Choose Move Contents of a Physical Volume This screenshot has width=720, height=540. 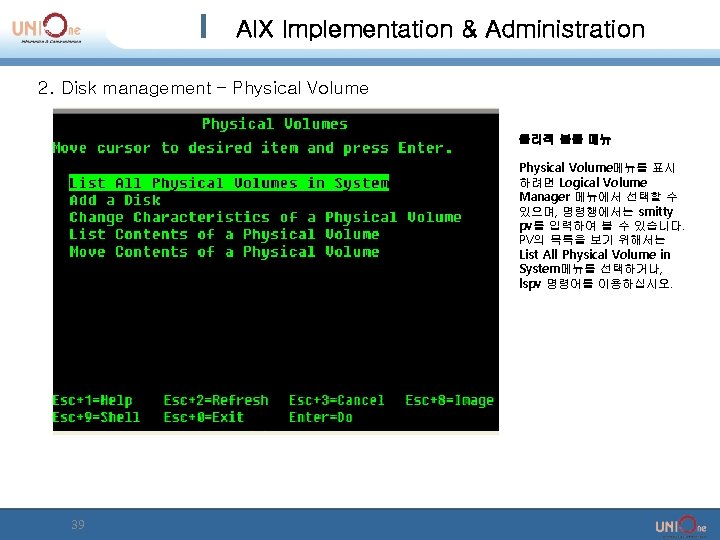coord(224,252)
